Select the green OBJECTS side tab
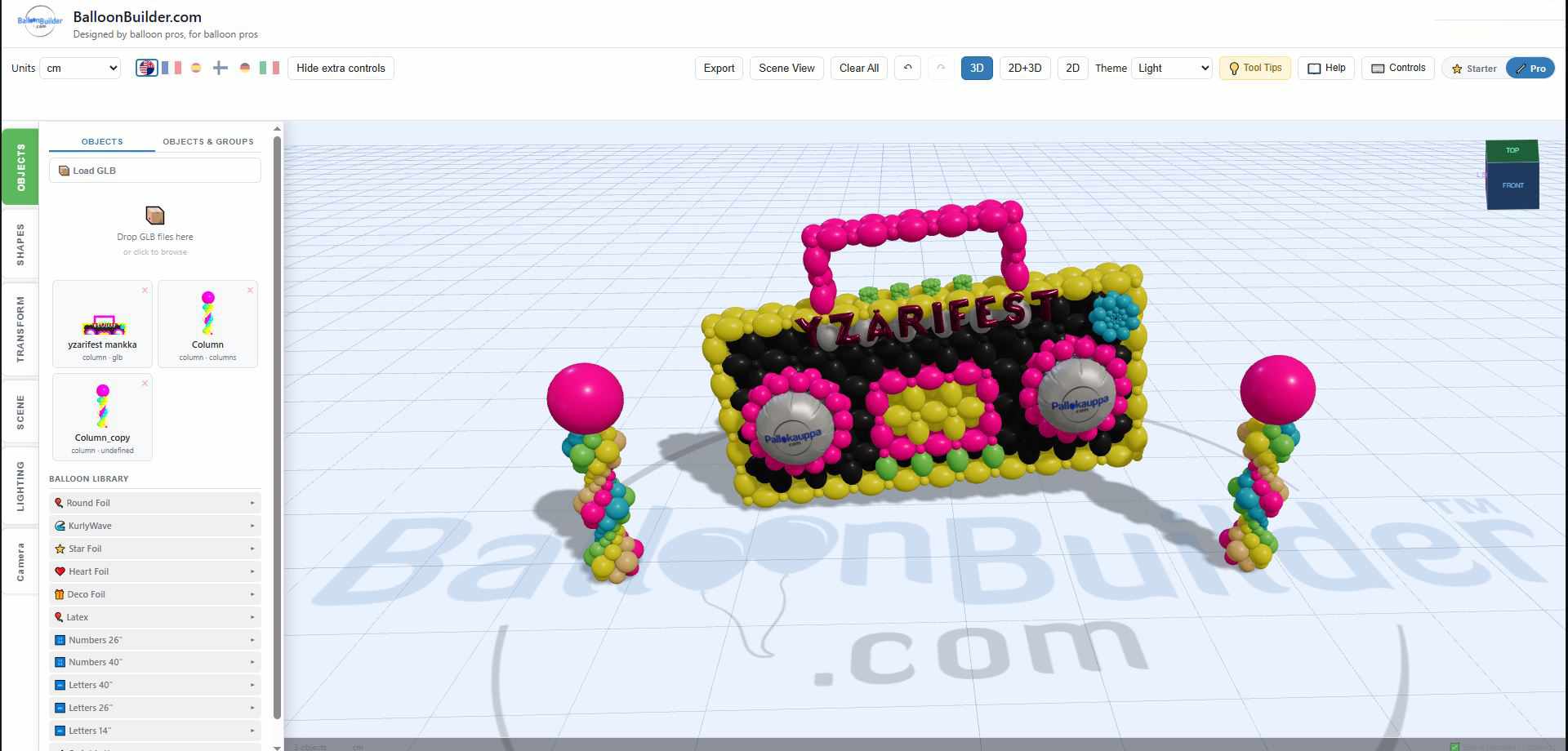Image resolution: width=1568 pixels, height=751 pixels. tap(20, 167)
